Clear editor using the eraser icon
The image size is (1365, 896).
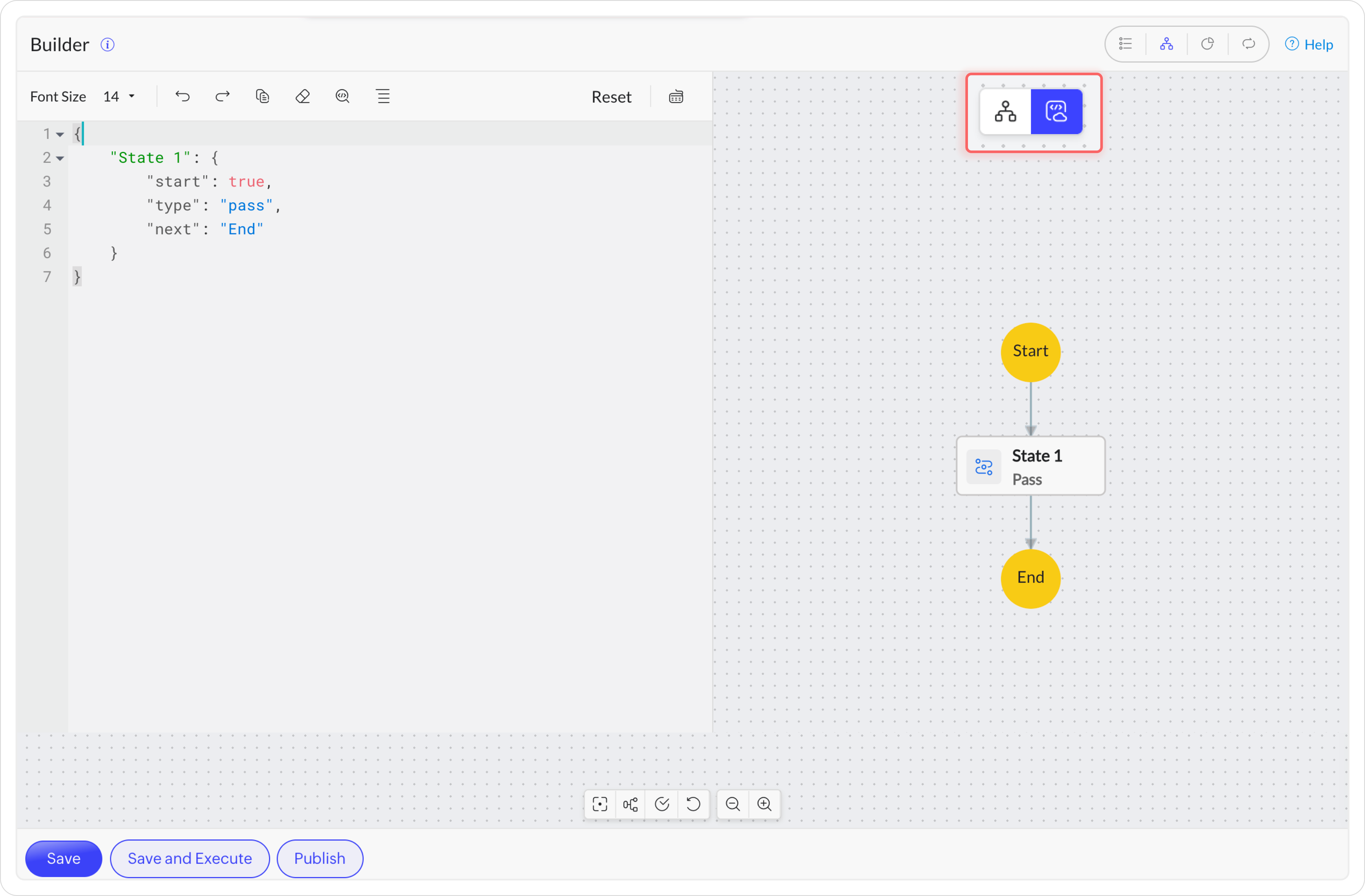pos(303,96)
